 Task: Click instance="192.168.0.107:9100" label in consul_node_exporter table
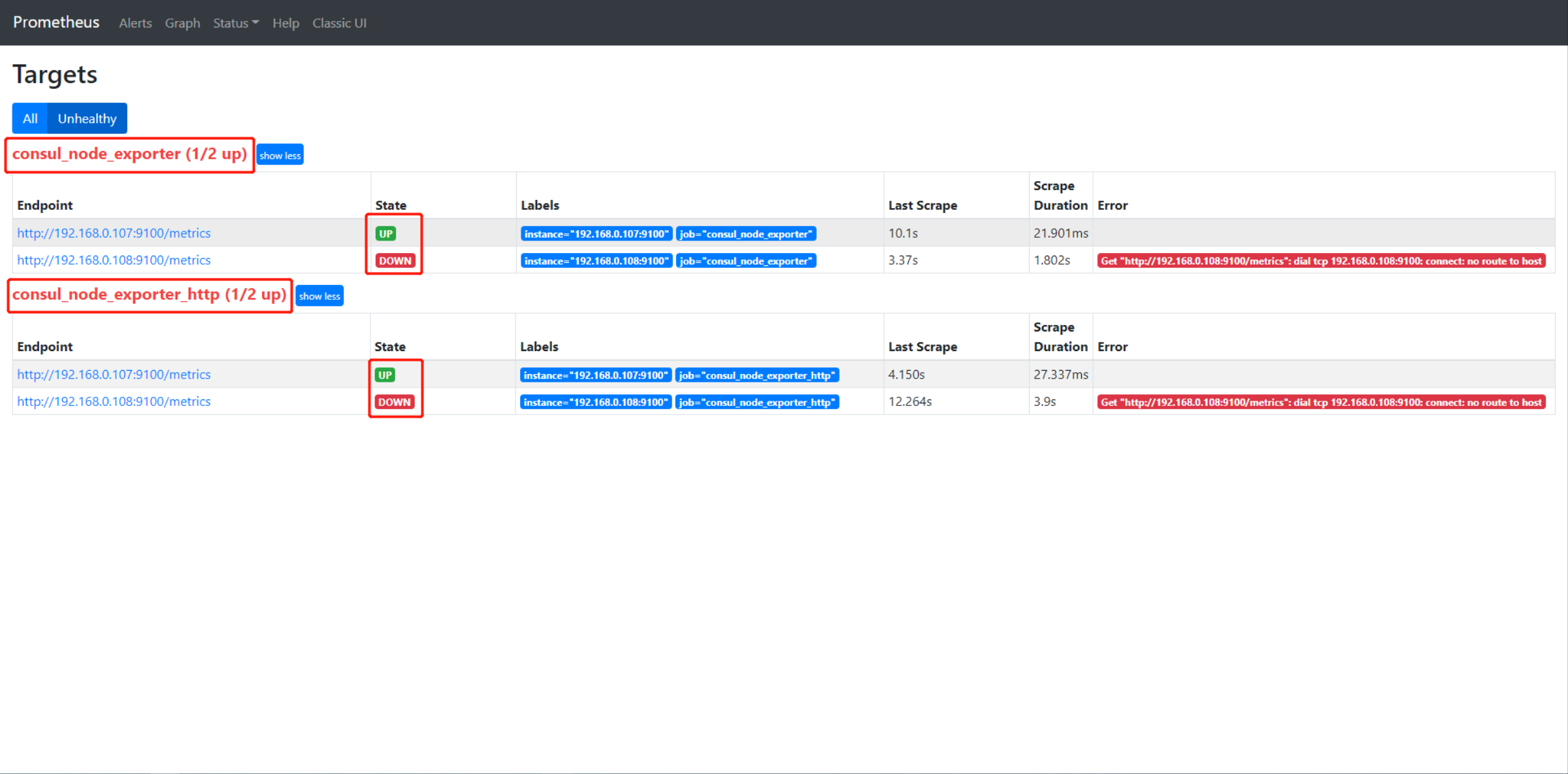[x=596, y=233]
